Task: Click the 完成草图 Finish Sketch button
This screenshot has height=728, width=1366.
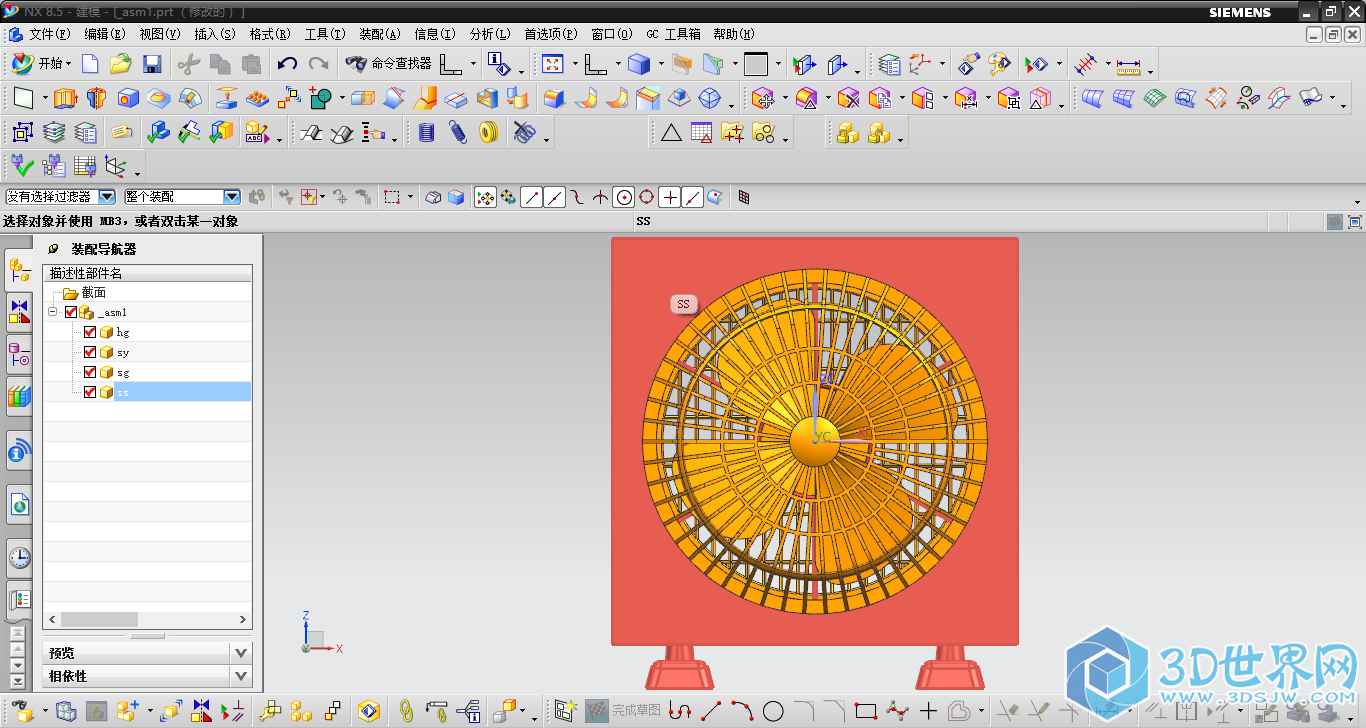Action: point(624,710)
